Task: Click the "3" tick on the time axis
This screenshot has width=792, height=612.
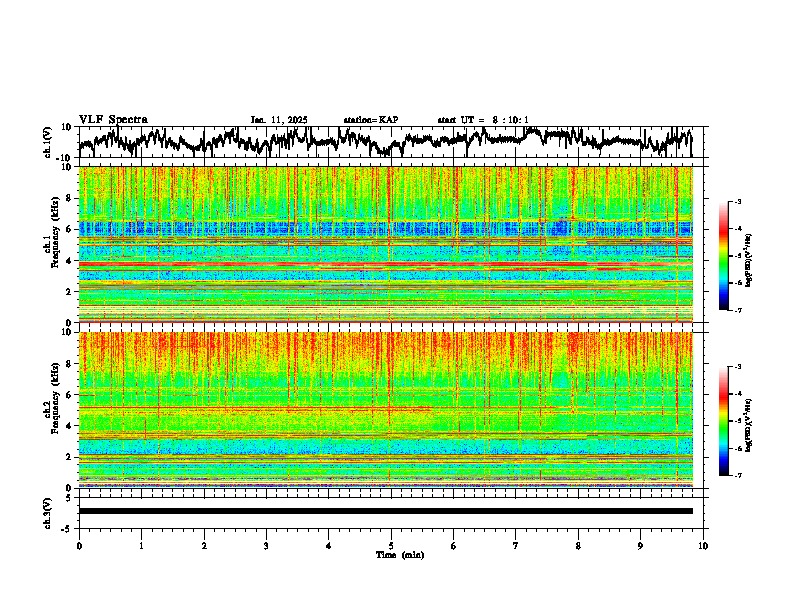Action: click(x=266, y=546)
